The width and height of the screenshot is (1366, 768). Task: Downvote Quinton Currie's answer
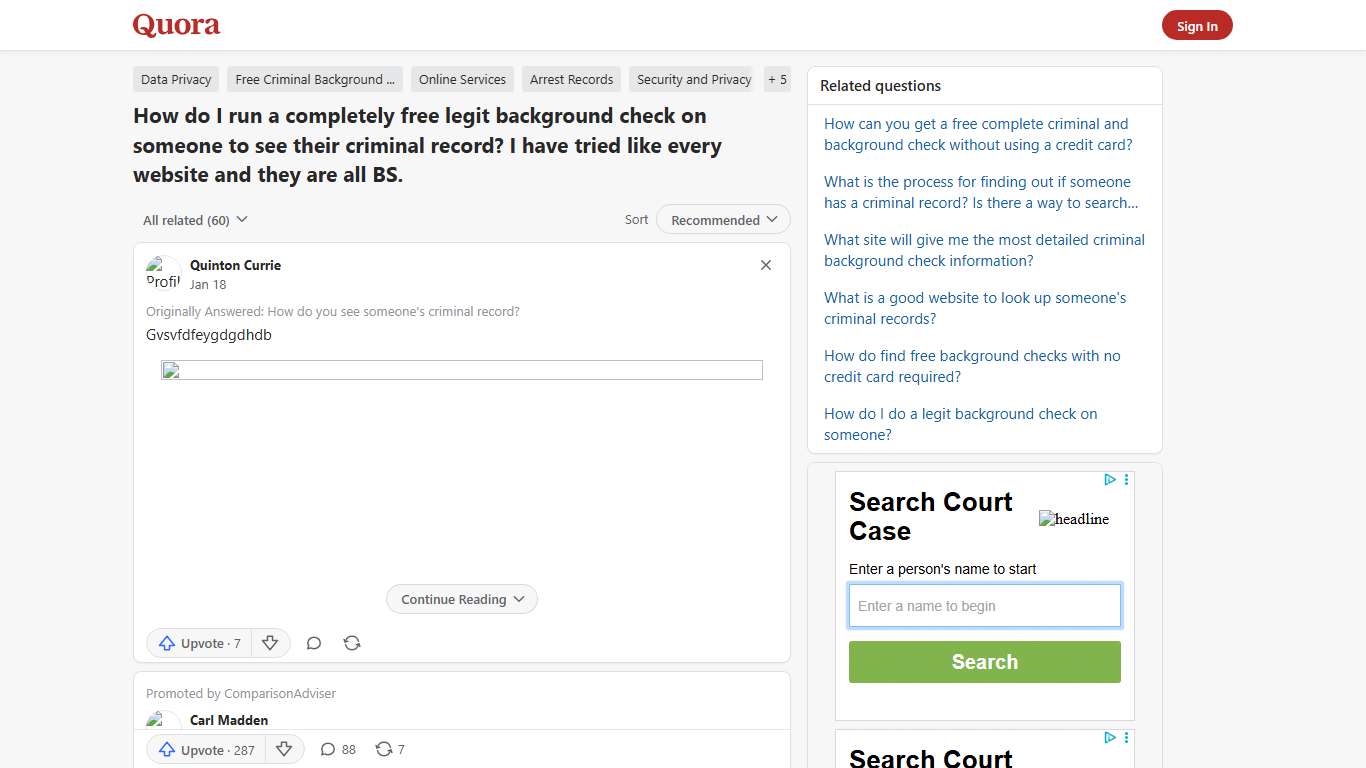pos(270,643)
